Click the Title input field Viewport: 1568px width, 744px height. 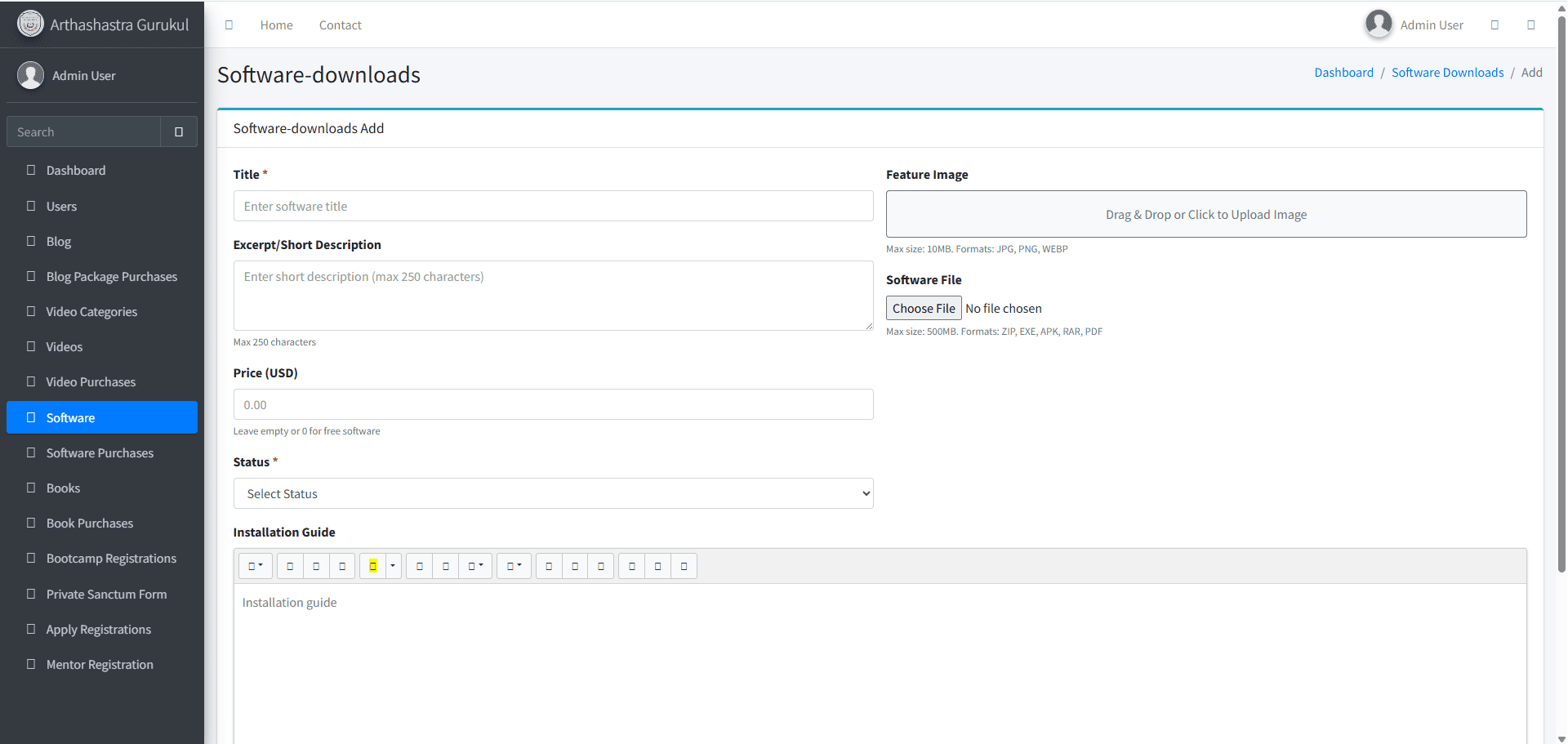[554, 206]
